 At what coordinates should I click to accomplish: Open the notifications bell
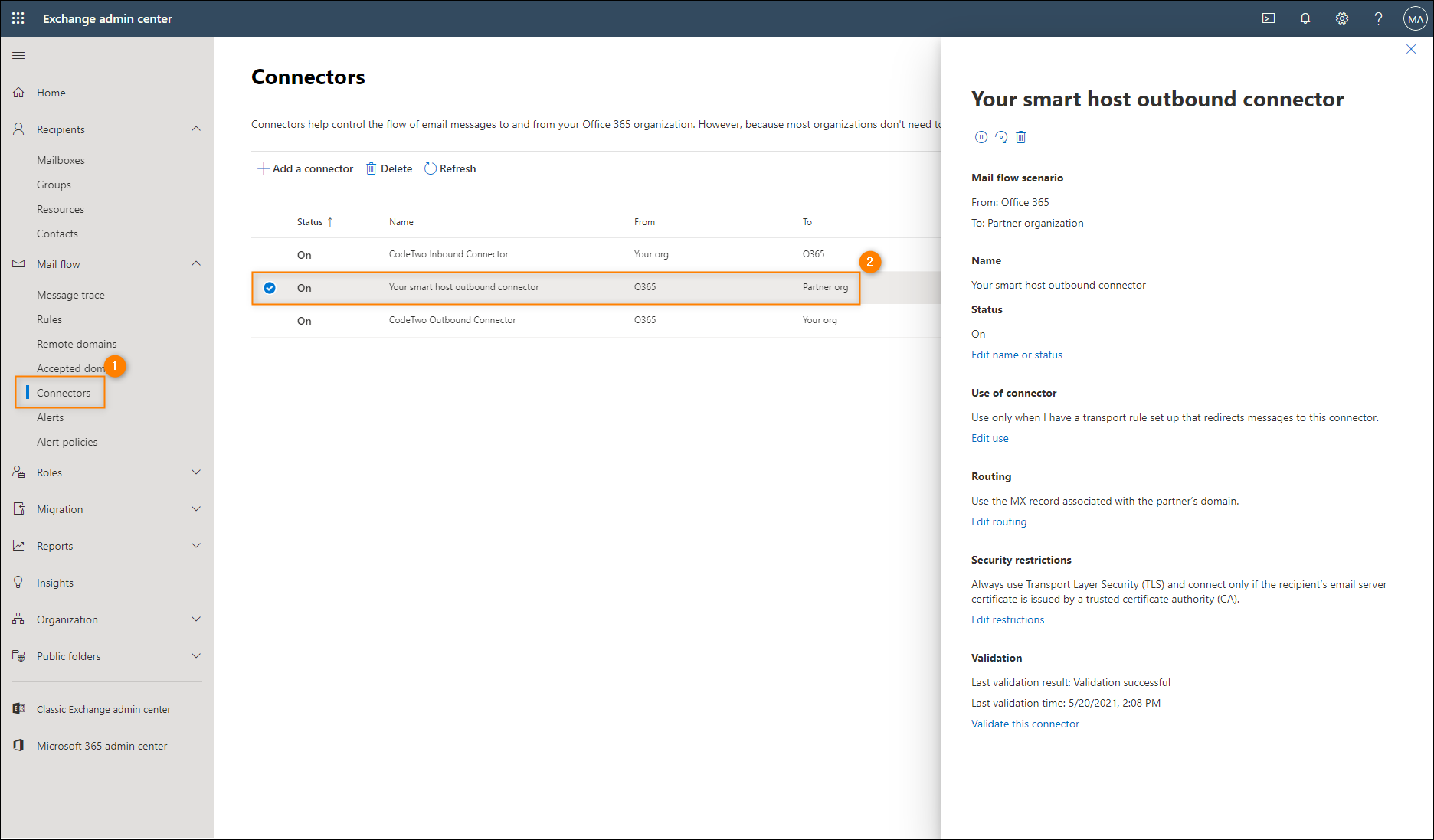coord(1305,18)
